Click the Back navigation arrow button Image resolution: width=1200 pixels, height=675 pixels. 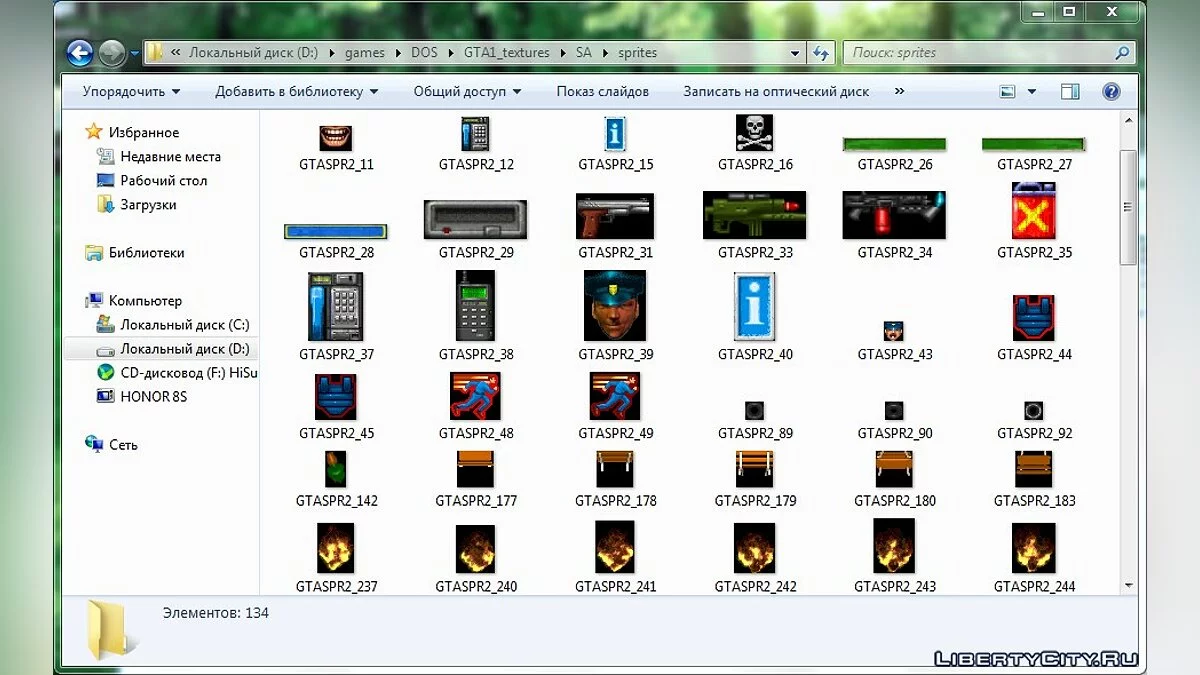tap(80, 53)
